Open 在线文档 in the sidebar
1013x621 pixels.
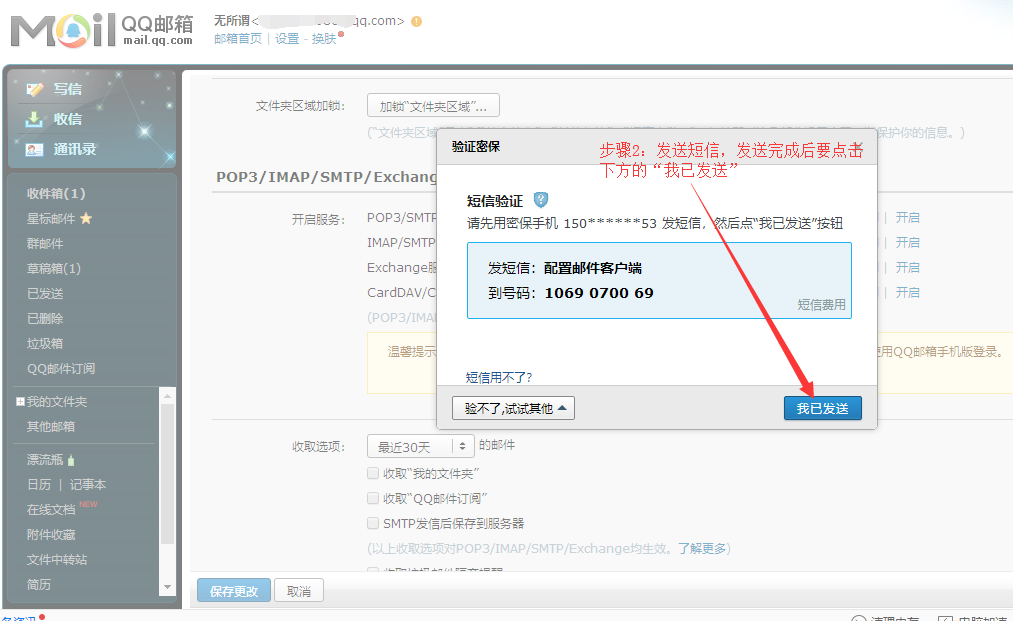[x=50, y=510]
